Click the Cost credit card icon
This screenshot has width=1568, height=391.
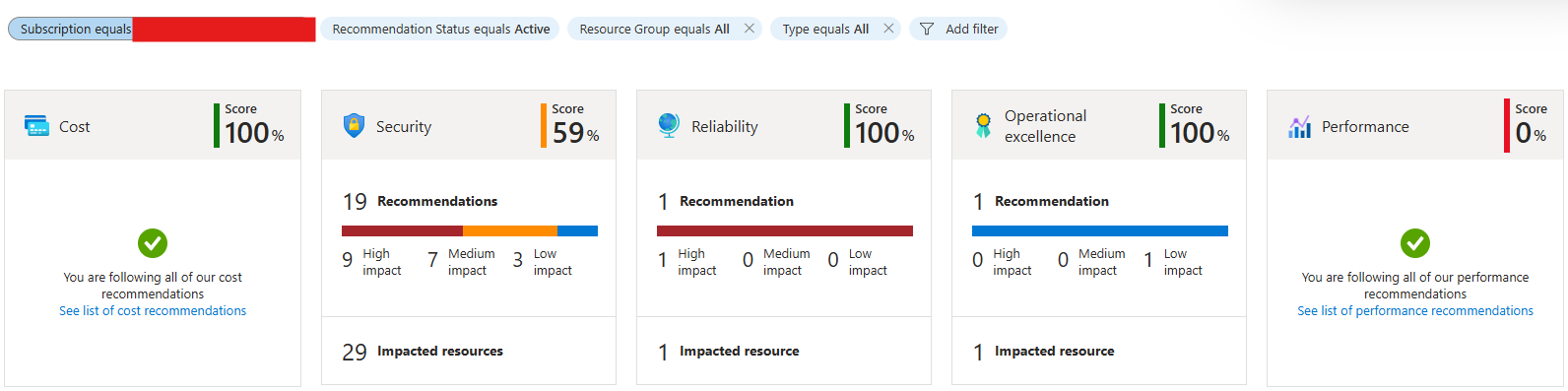click(36, 126)
